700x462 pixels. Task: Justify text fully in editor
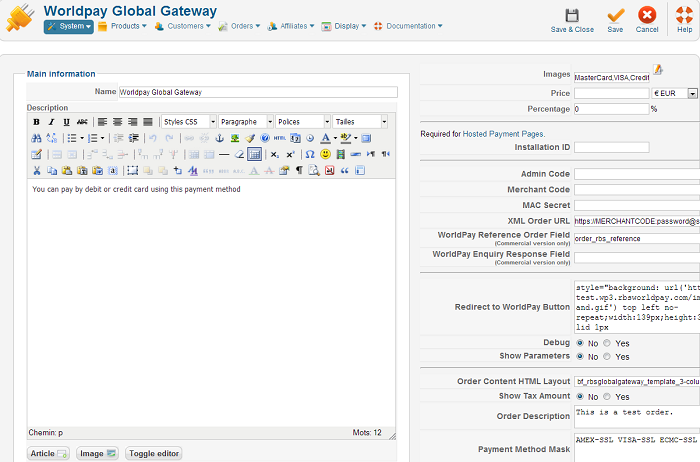coord(148,122)
